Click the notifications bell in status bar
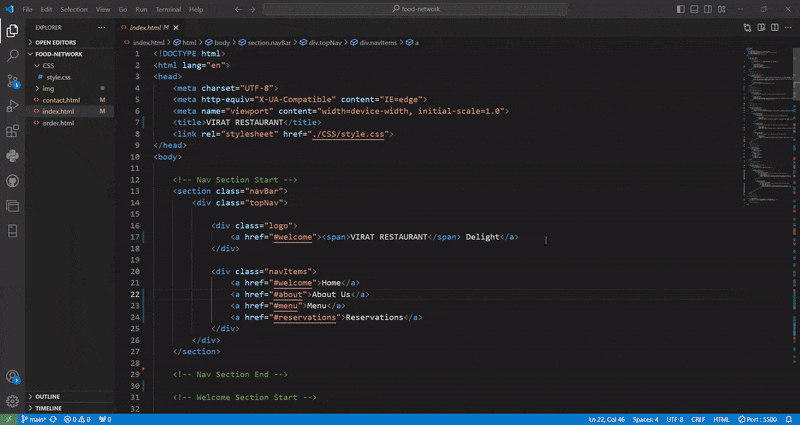 coord(789,420)
